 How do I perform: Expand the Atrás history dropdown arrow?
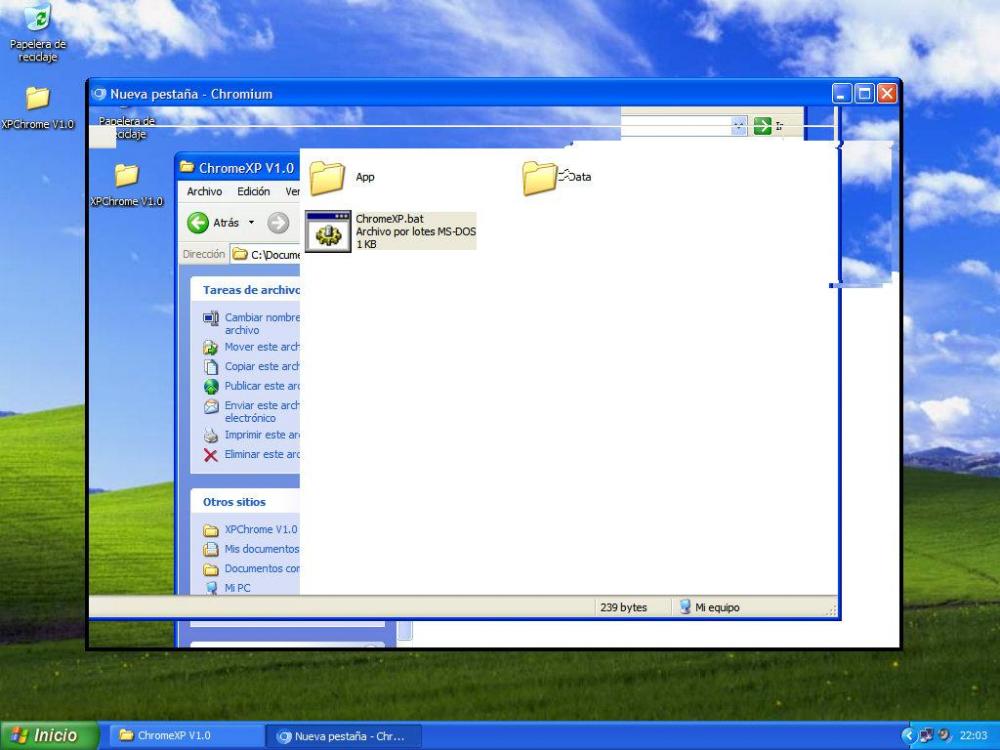[252, 223]
